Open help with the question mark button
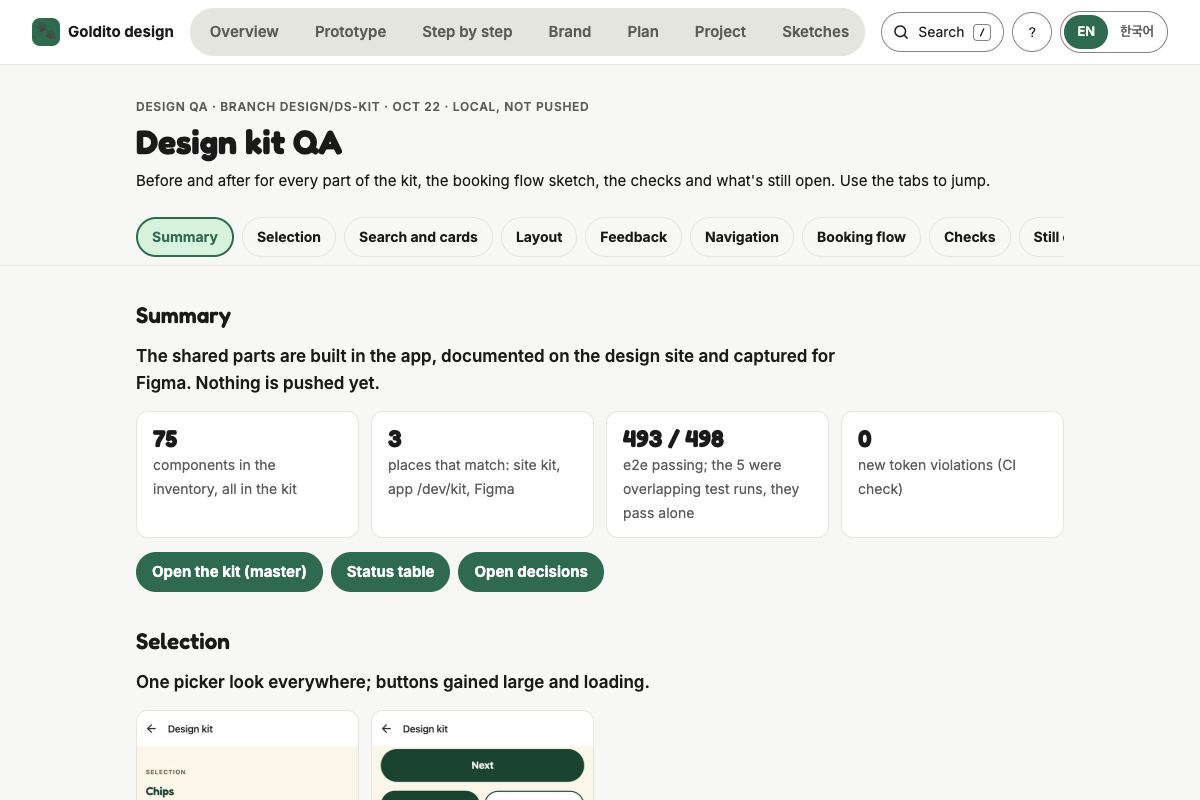The image size is (1200, 800). [1032, 32]
